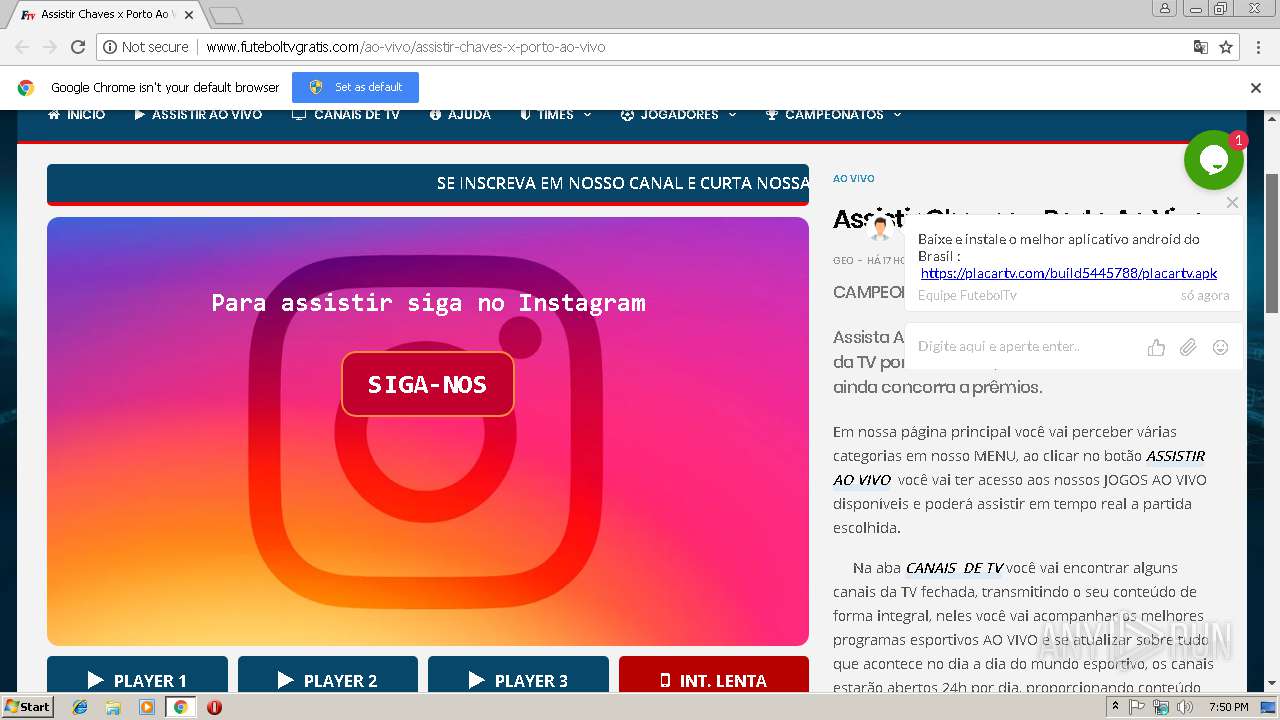The height and width of the screenshot is (720, 1280).
Task: Click the address bar URL
Action: 405,47
